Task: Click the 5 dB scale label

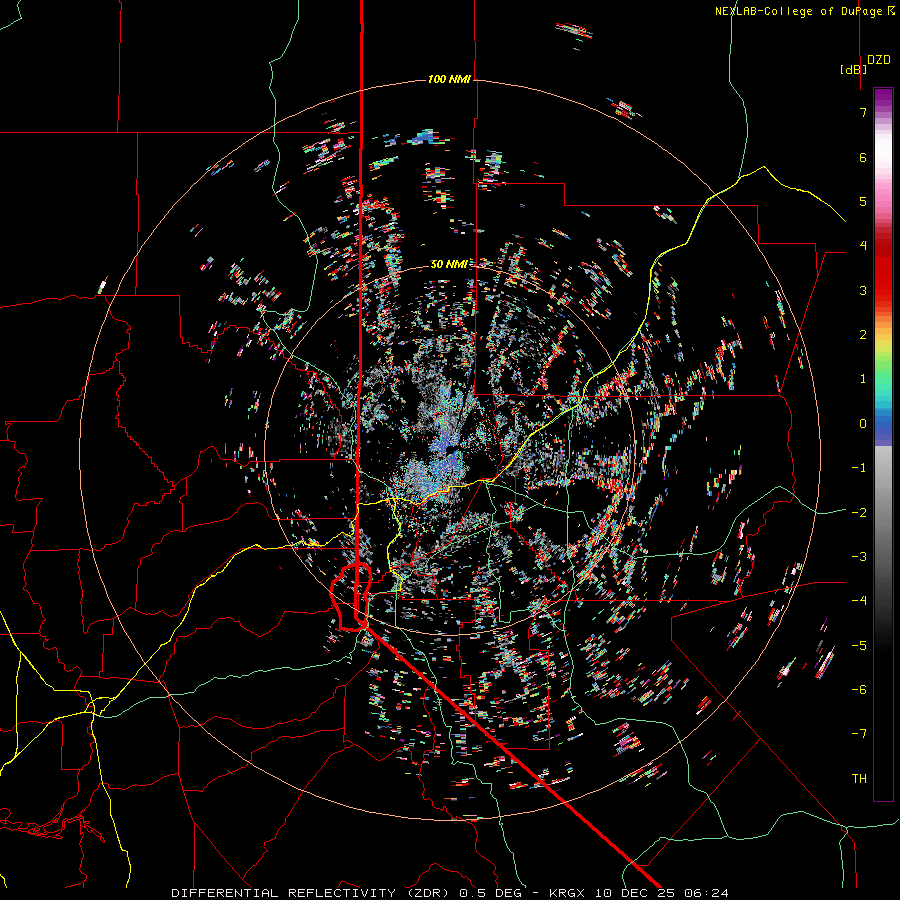Action: tap(863, 201)
